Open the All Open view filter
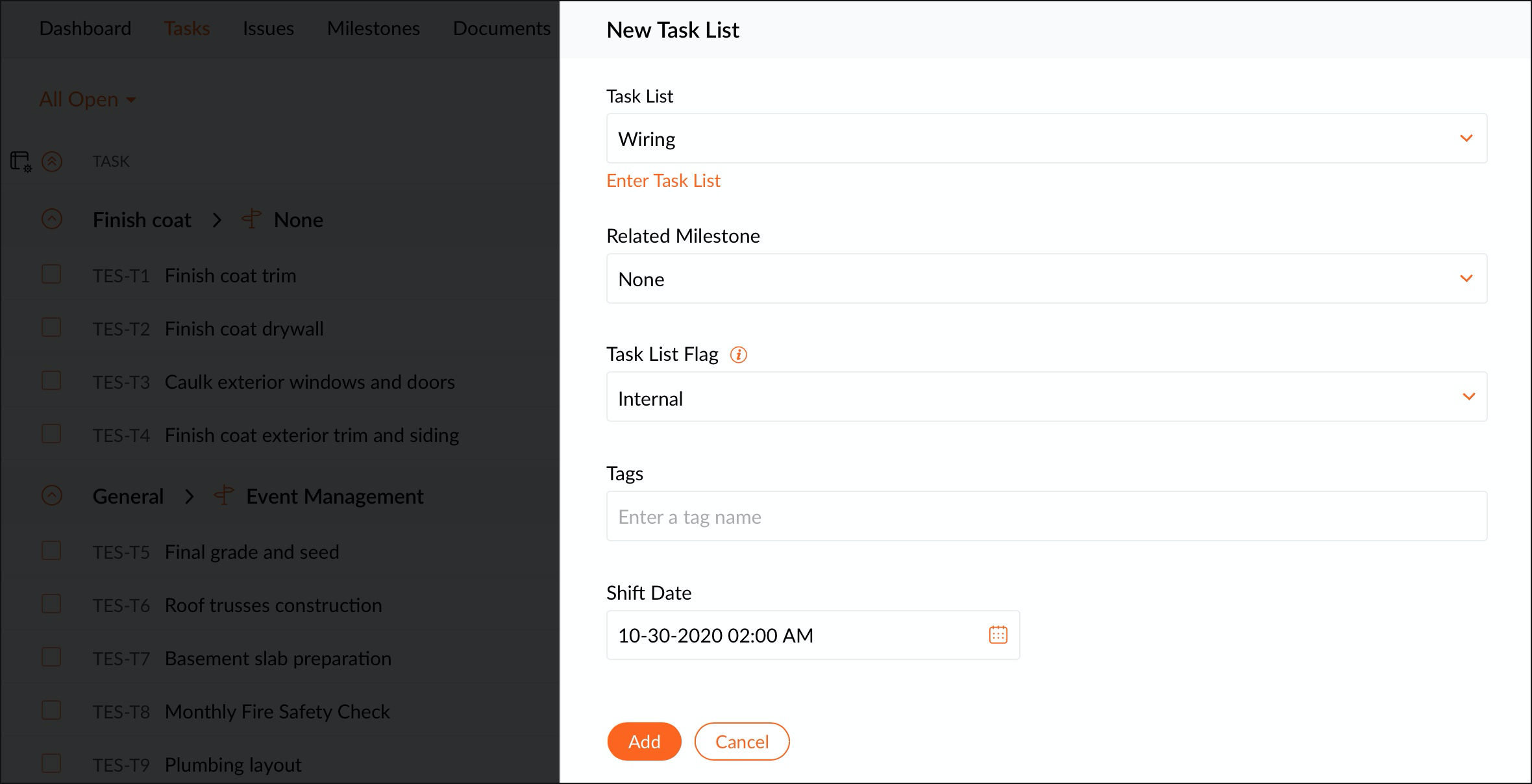Image resolution: width=1532 pixels, height=784 pixels. pos(88,99)
